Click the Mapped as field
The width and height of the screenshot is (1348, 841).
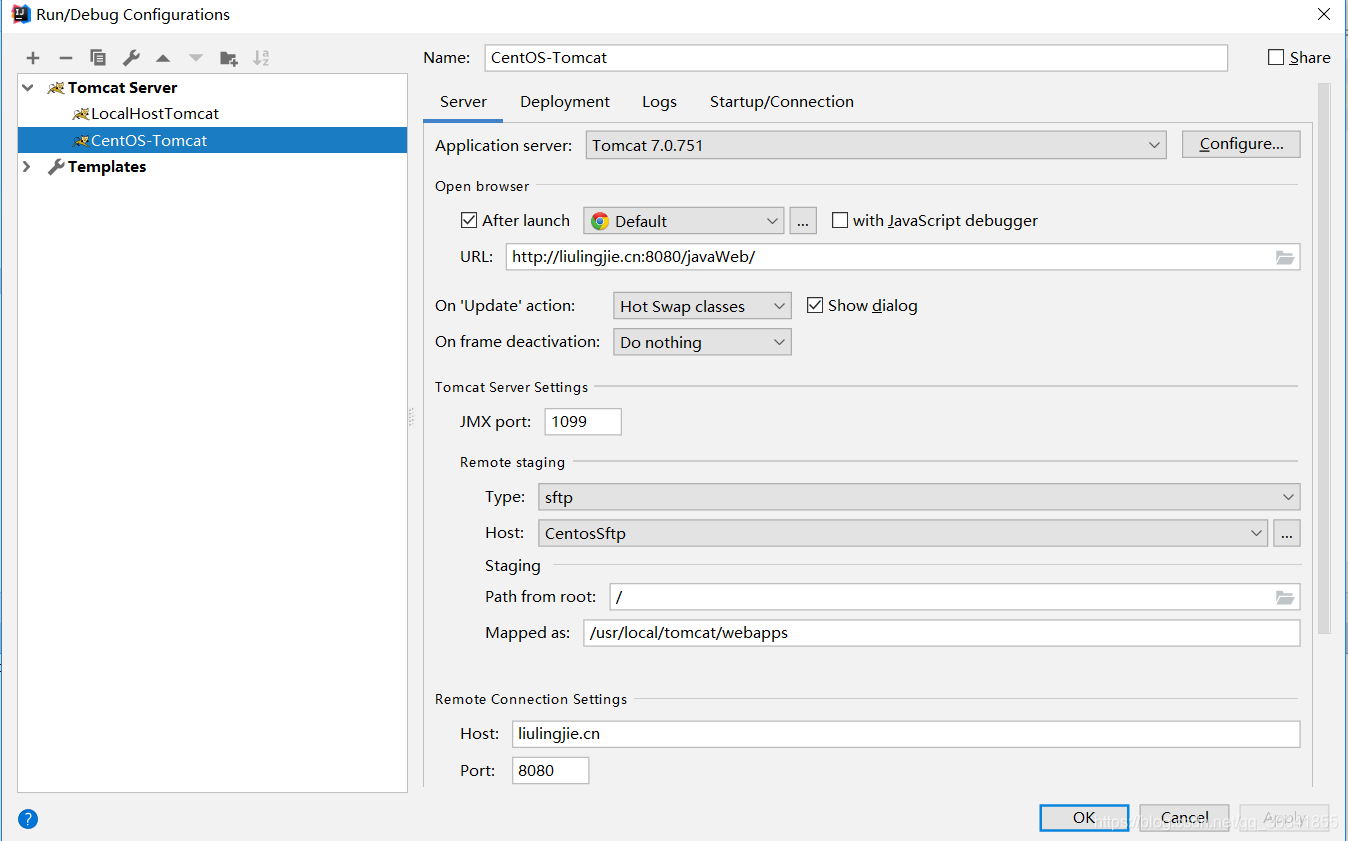pos(942,633)
